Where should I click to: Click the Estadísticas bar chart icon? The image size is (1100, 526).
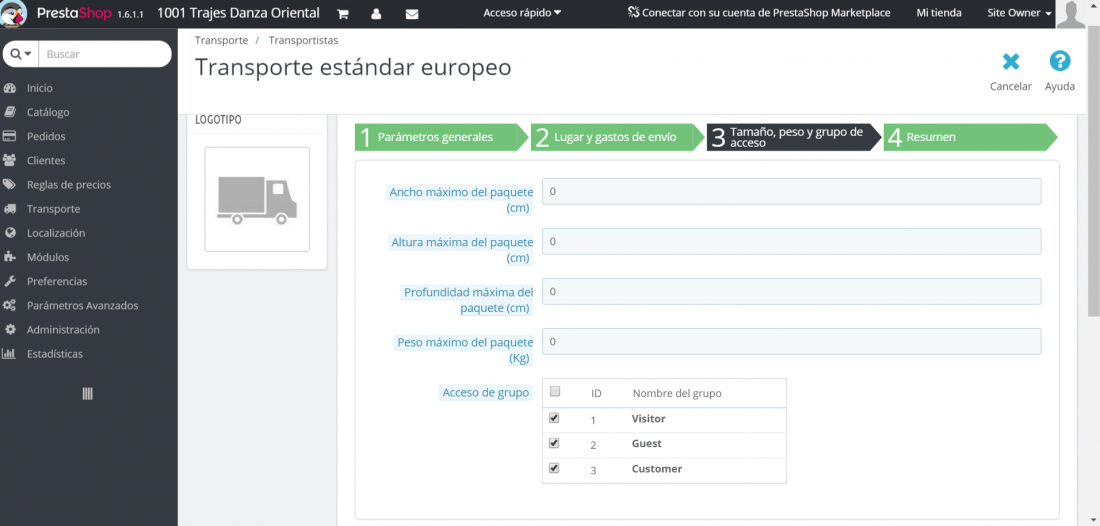[10, 354]
